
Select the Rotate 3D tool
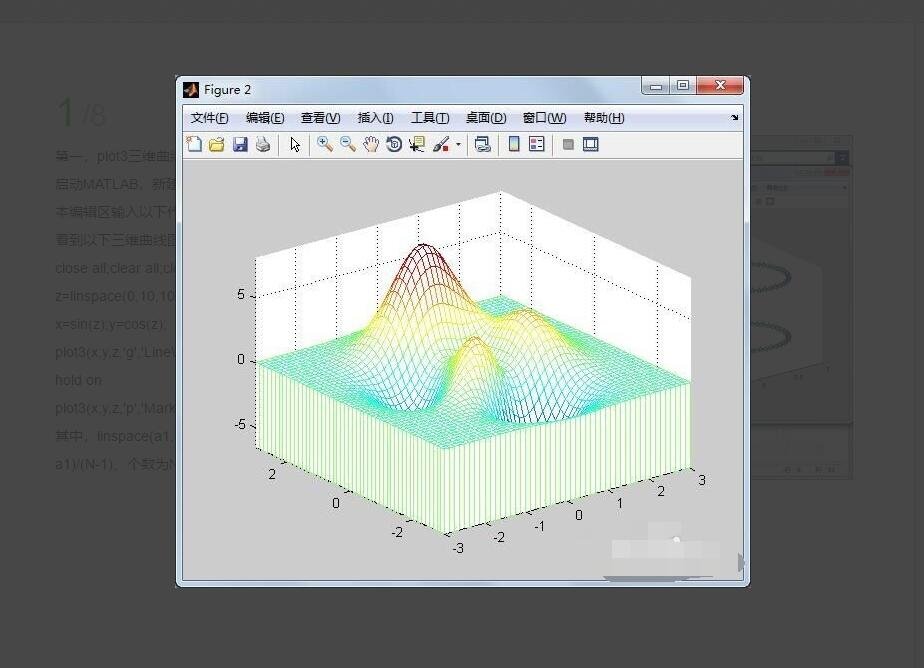[x=394, y=144]
